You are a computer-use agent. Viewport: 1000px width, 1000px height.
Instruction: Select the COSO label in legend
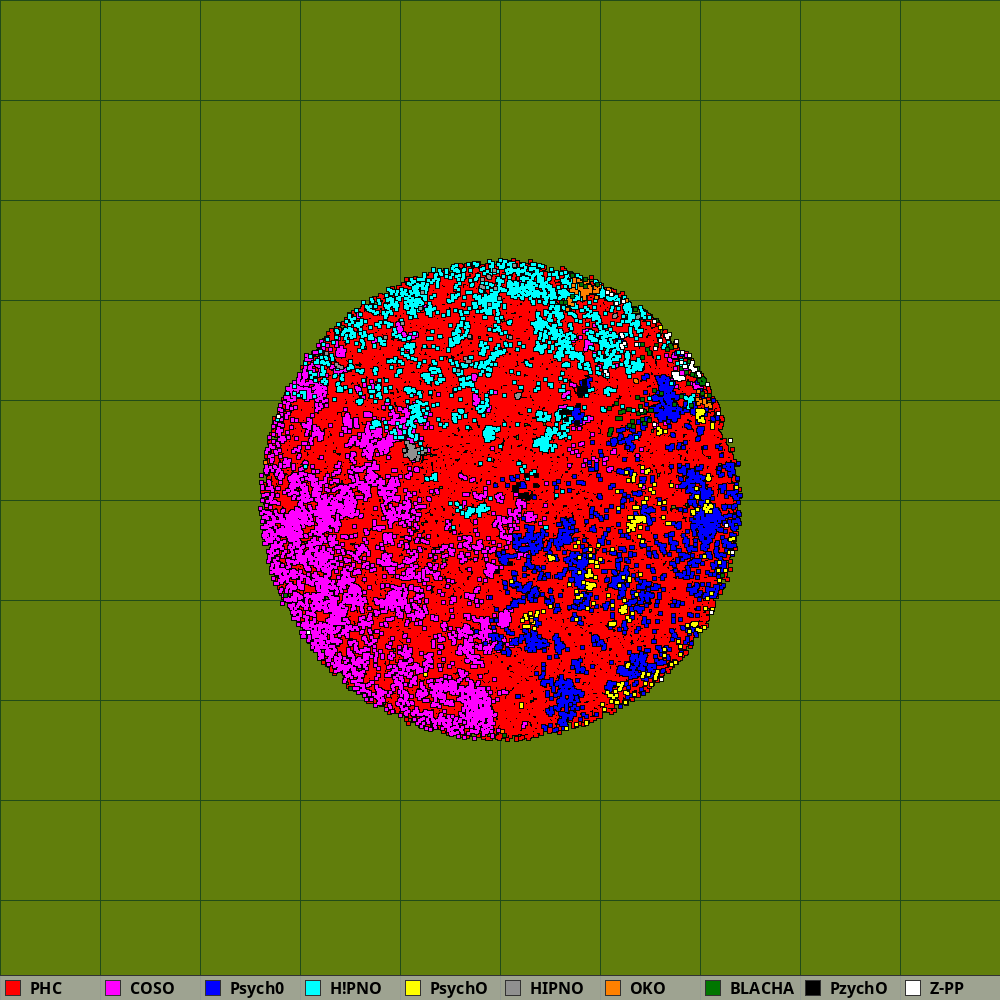152,988
